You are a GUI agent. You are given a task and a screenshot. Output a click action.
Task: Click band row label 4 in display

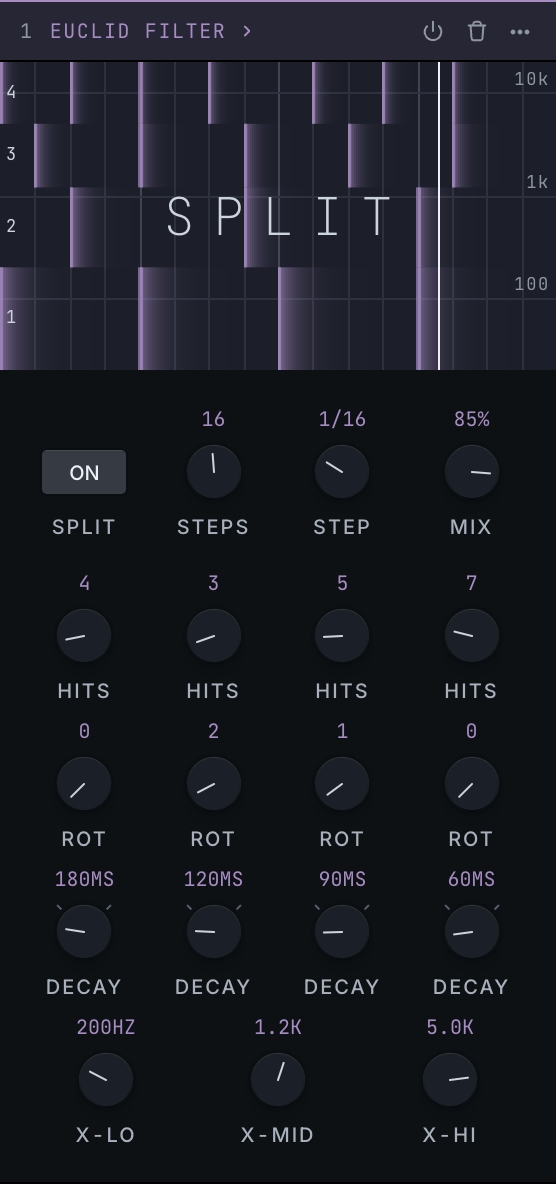tap(11, 92)
